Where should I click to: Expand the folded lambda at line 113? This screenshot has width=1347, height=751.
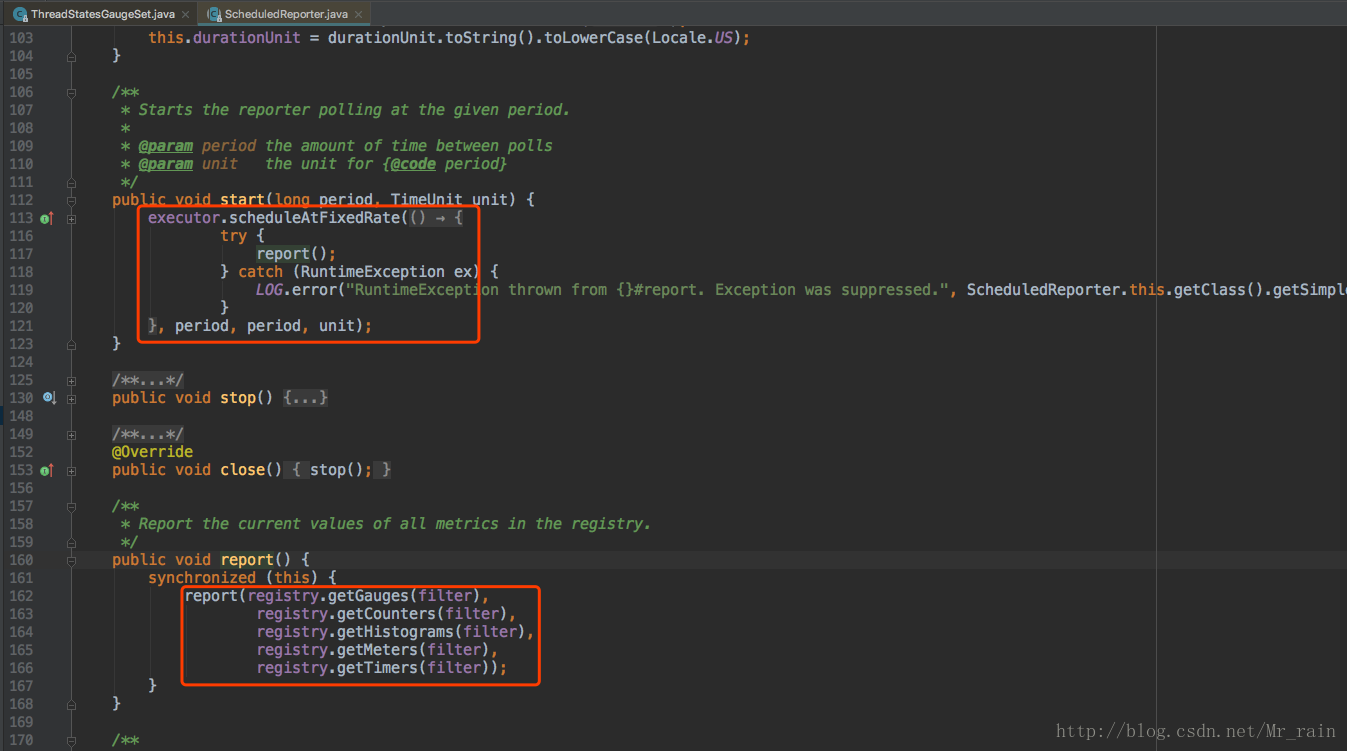tap(71, 218)
